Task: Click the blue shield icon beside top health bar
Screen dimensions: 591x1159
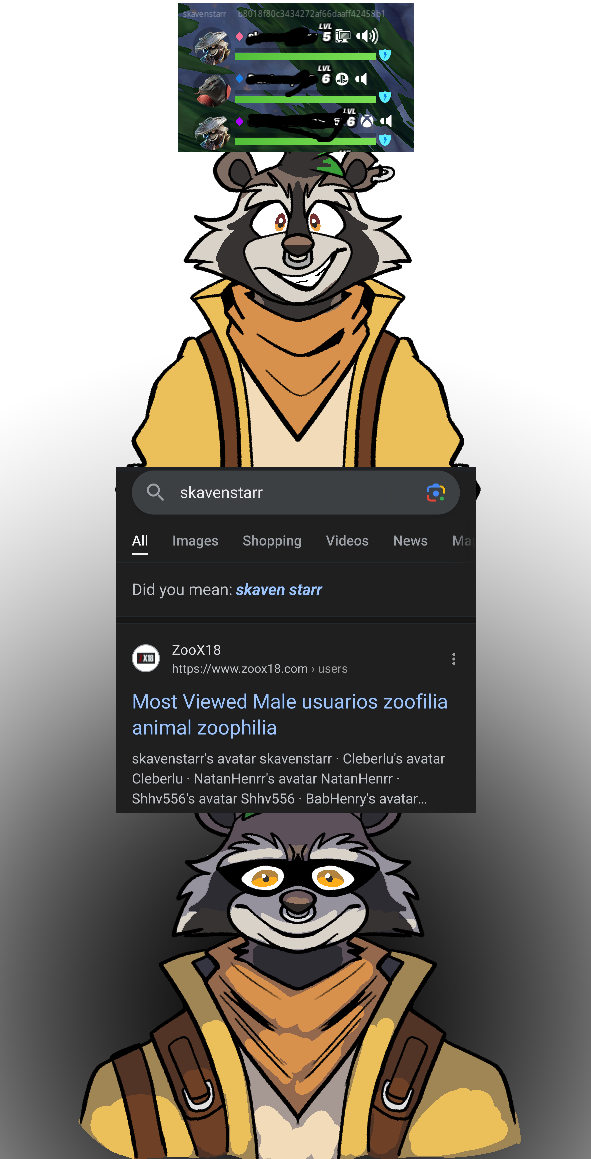Action: coord(384,55)
